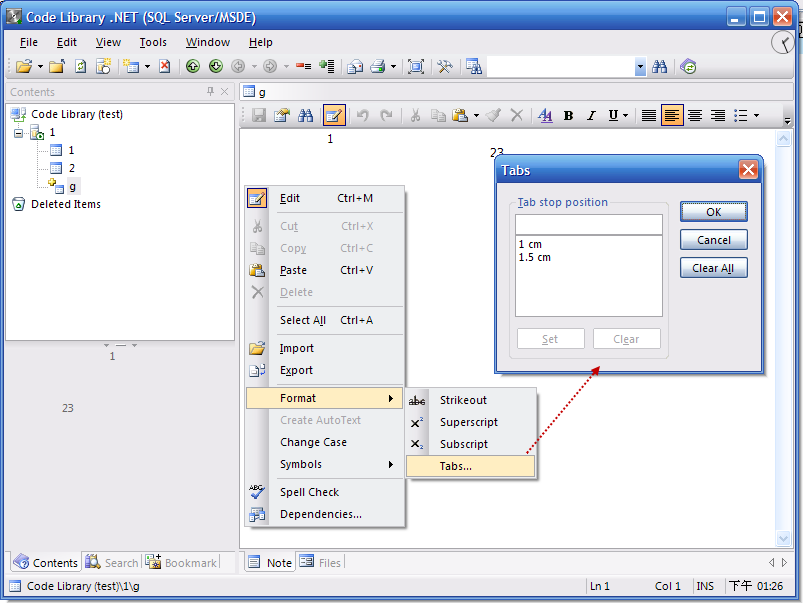Screen dimensions: 803x603
Task: Toggle Underline formatting button
Action: tap(613, 116)
